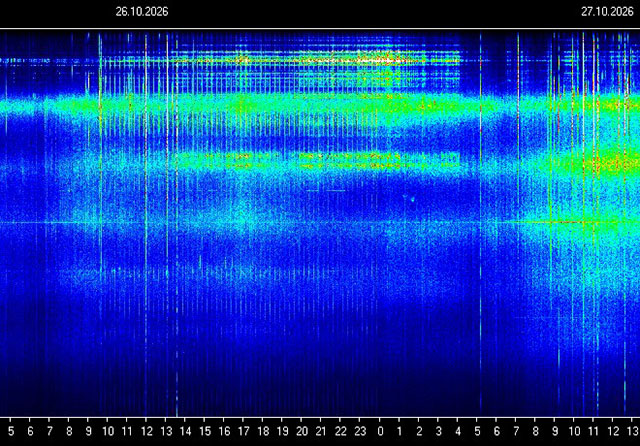This screenshot has width=640, height=446.
Task: Click the 13 hour label preceding 14
Action: tap(166, 431)
